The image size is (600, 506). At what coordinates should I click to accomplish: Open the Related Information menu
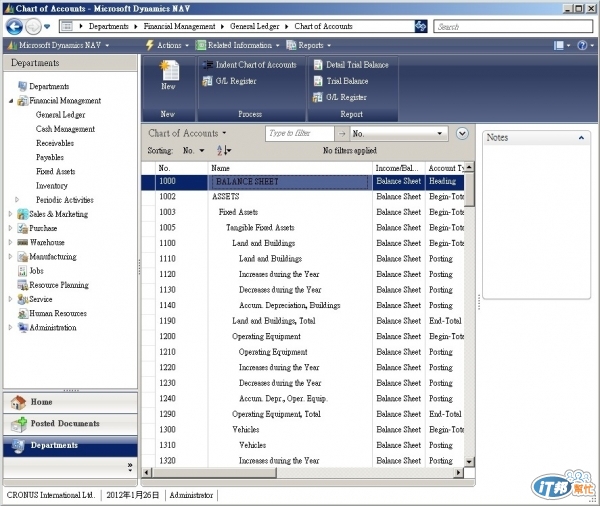point(238,45)
